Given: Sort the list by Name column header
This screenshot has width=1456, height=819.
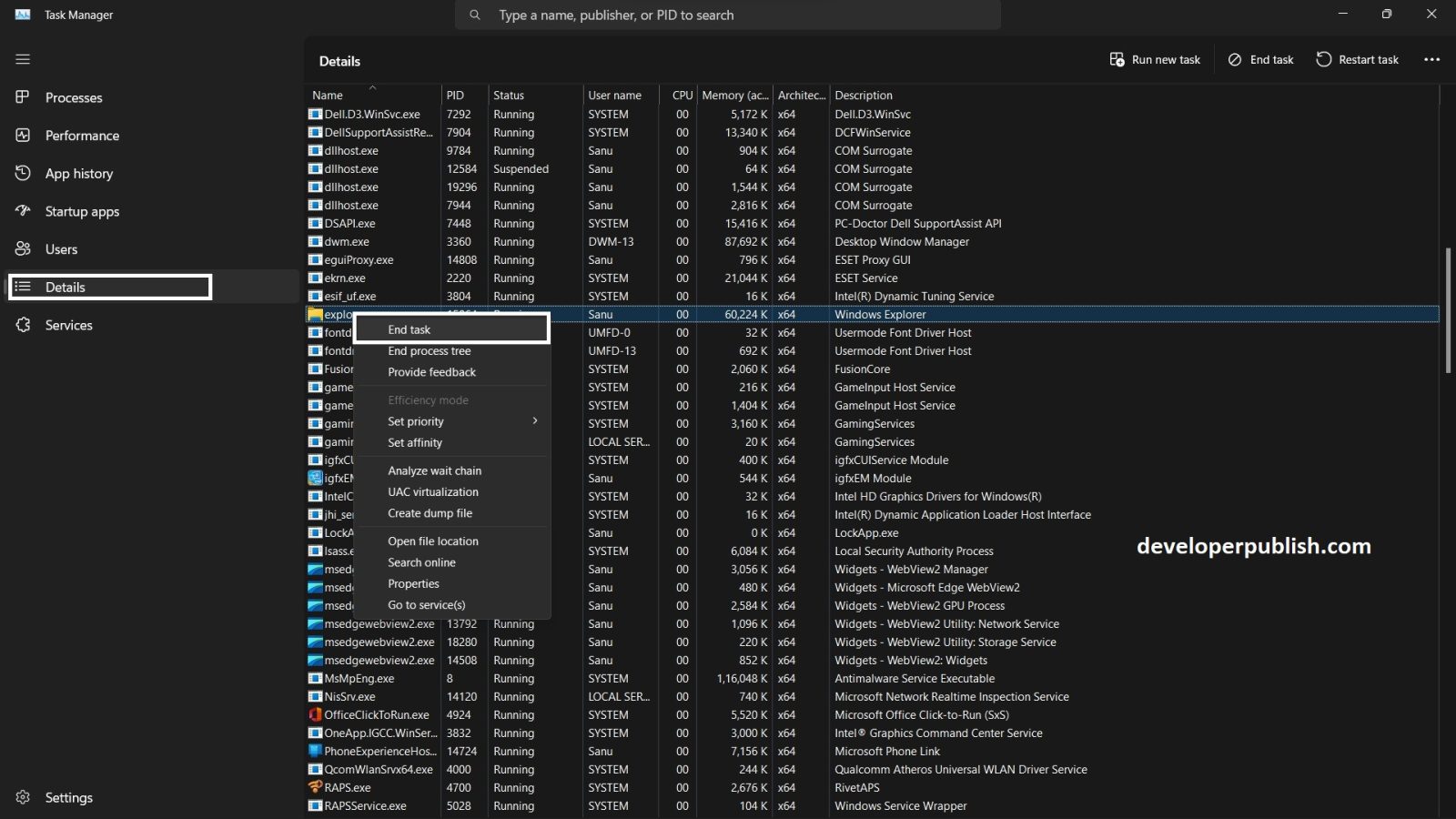Looking at the screenshot, I should (328, 96).
